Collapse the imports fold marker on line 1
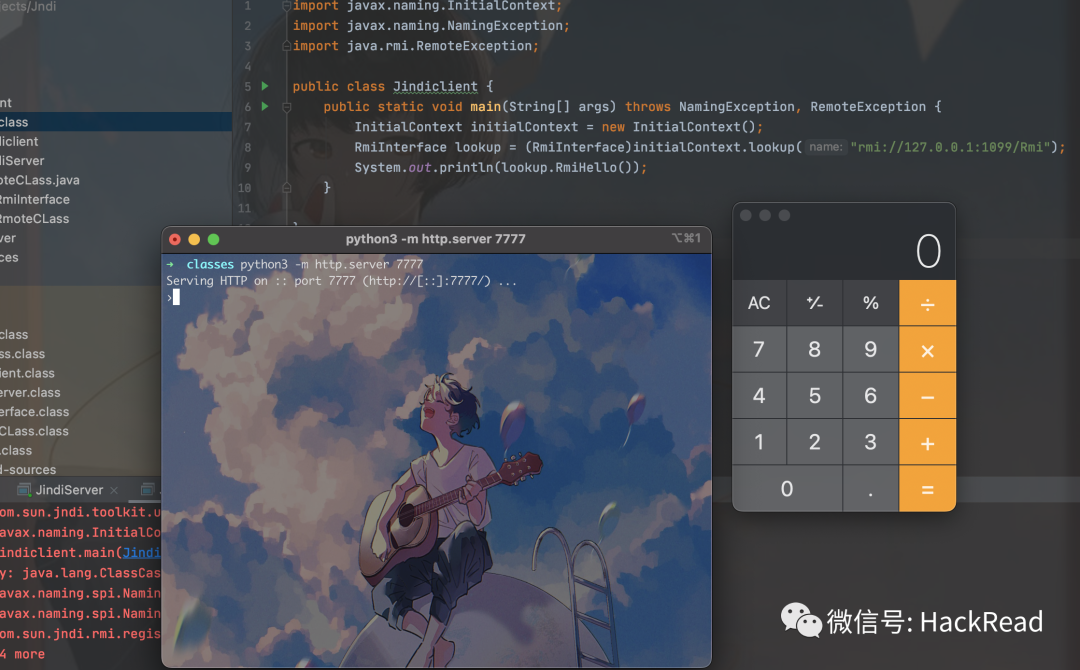The image size is (1080, 670). pos(287,6)
